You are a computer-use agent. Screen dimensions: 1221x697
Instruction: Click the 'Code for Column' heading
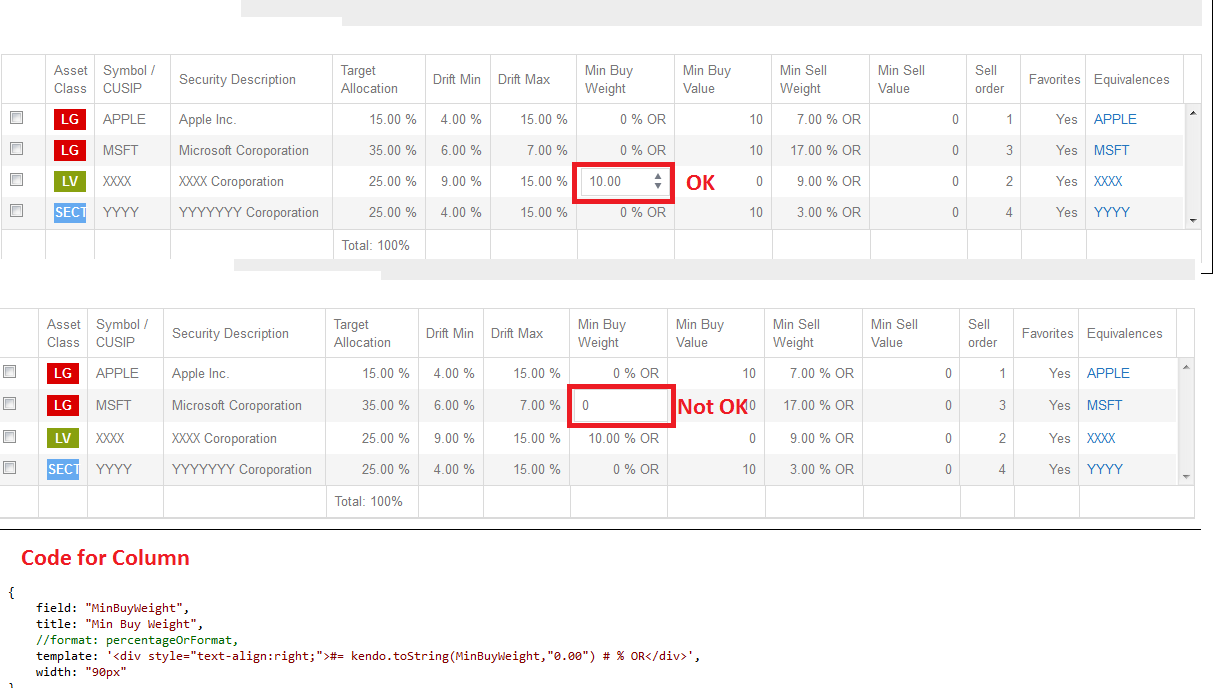pos(105,558)
